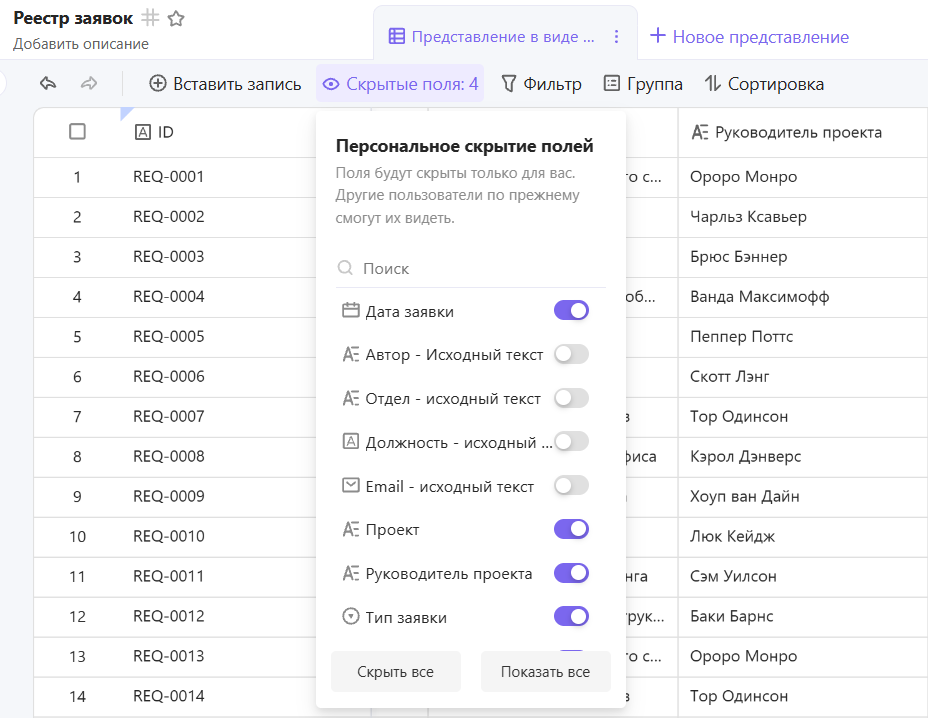Click the Показать все button
Viewport: 928px width, 718px height.
pyautogui.click(x=545, y=671)
